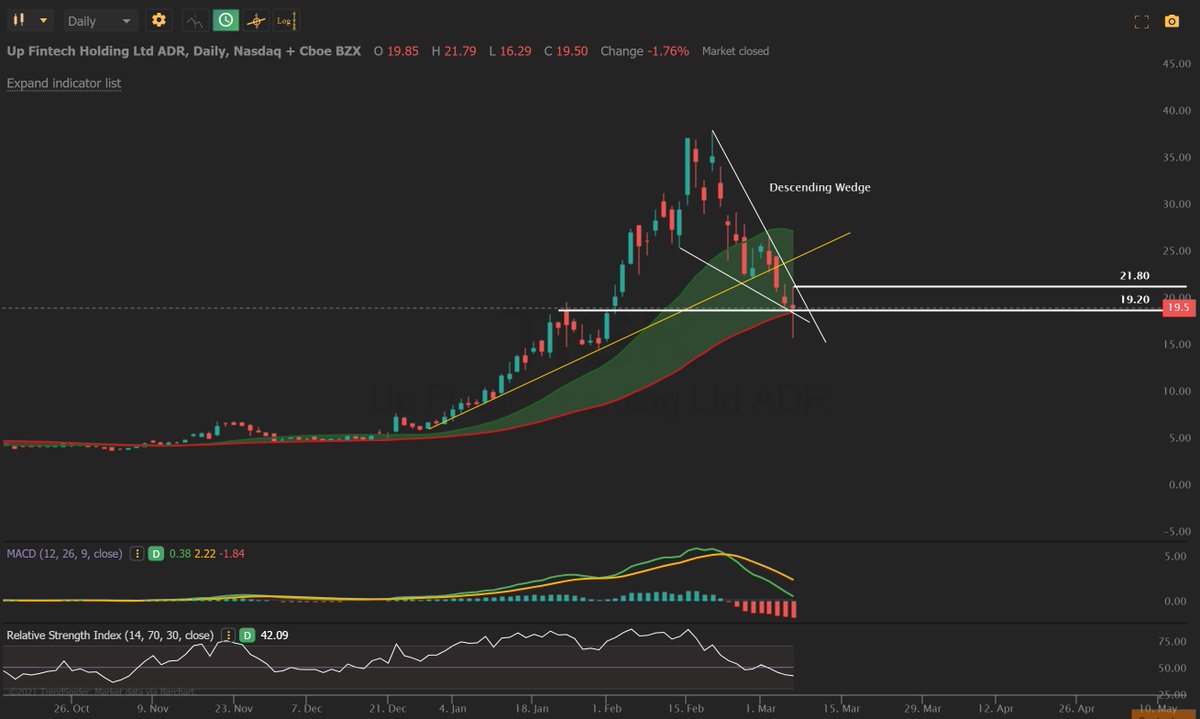Click the MACD line value 0.38
The height and width of the screenshot is (719, 1200).
pyautogui.click(x=180, y=553)
